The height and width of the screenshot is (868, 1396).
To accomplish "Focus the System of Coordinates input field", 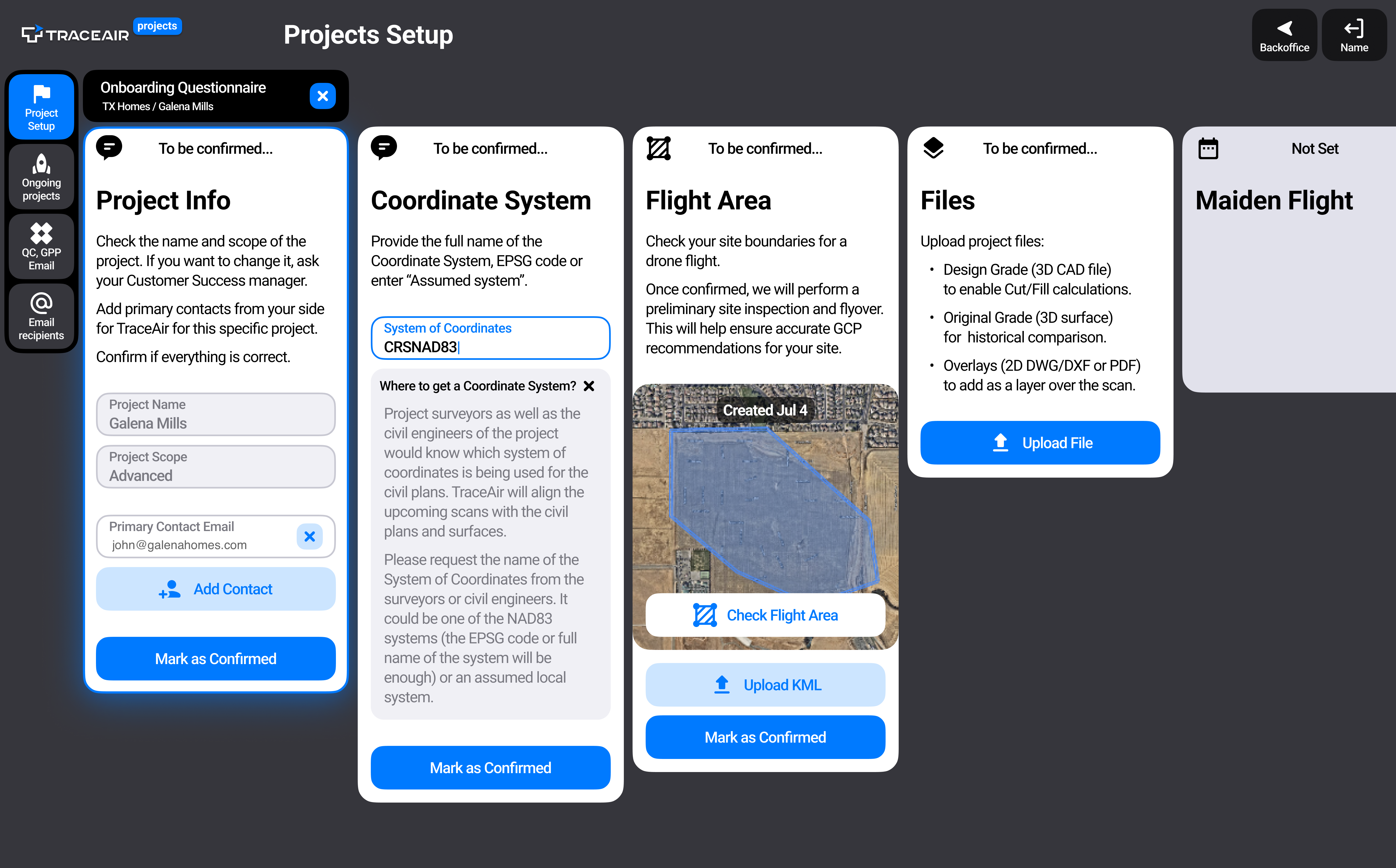I will tap(490, 339).
